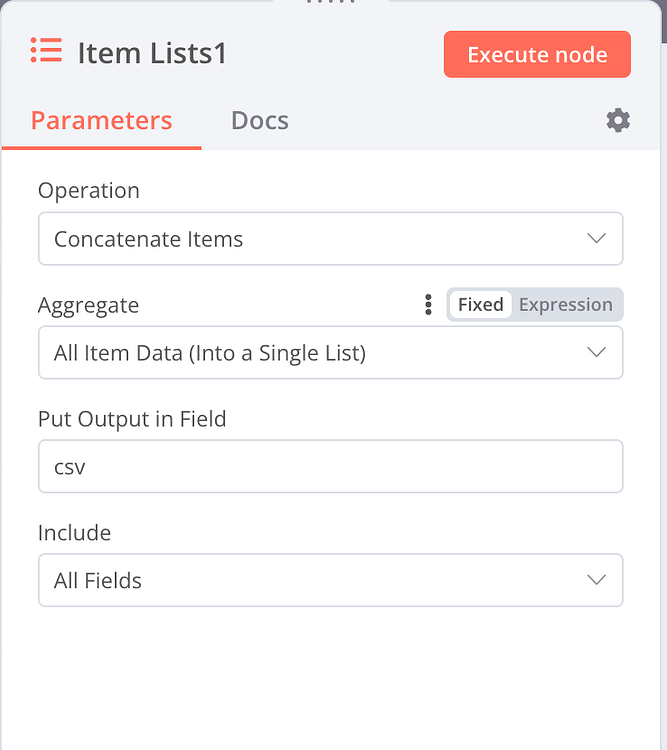Click the chevron arrow in Include field
The width and height of the screenshot is (667, 750).
[x=596, y=580]
